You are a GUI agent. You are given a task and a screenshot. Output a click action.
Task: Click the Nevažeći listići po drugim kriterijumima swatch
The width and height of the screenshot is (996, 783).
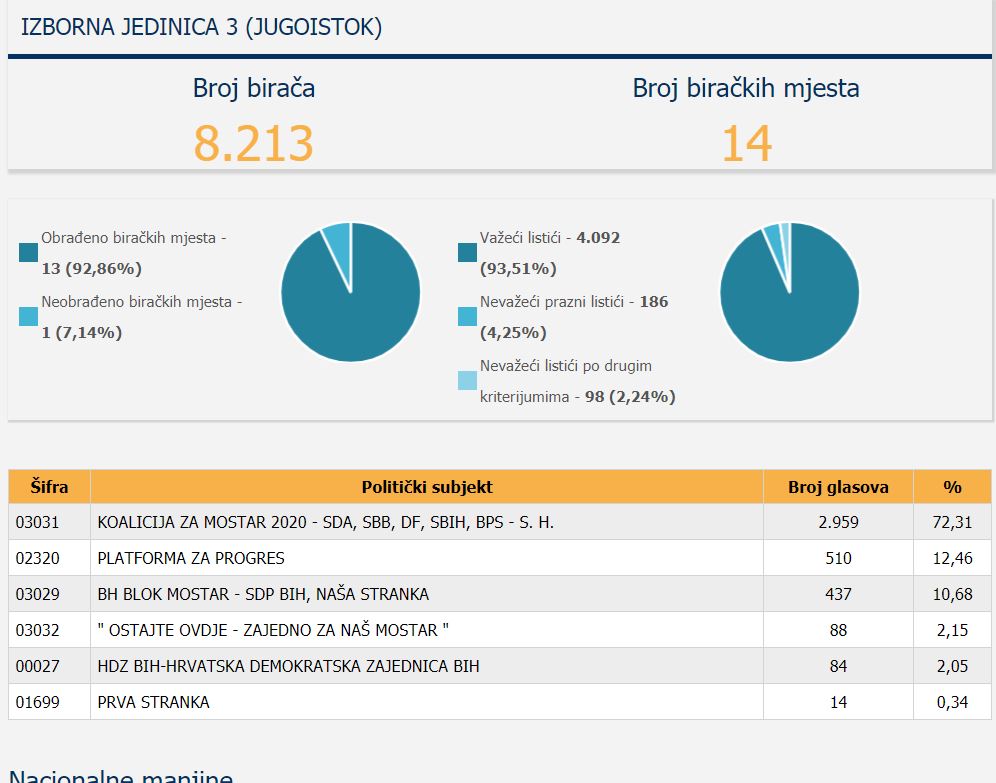(468, 380)
